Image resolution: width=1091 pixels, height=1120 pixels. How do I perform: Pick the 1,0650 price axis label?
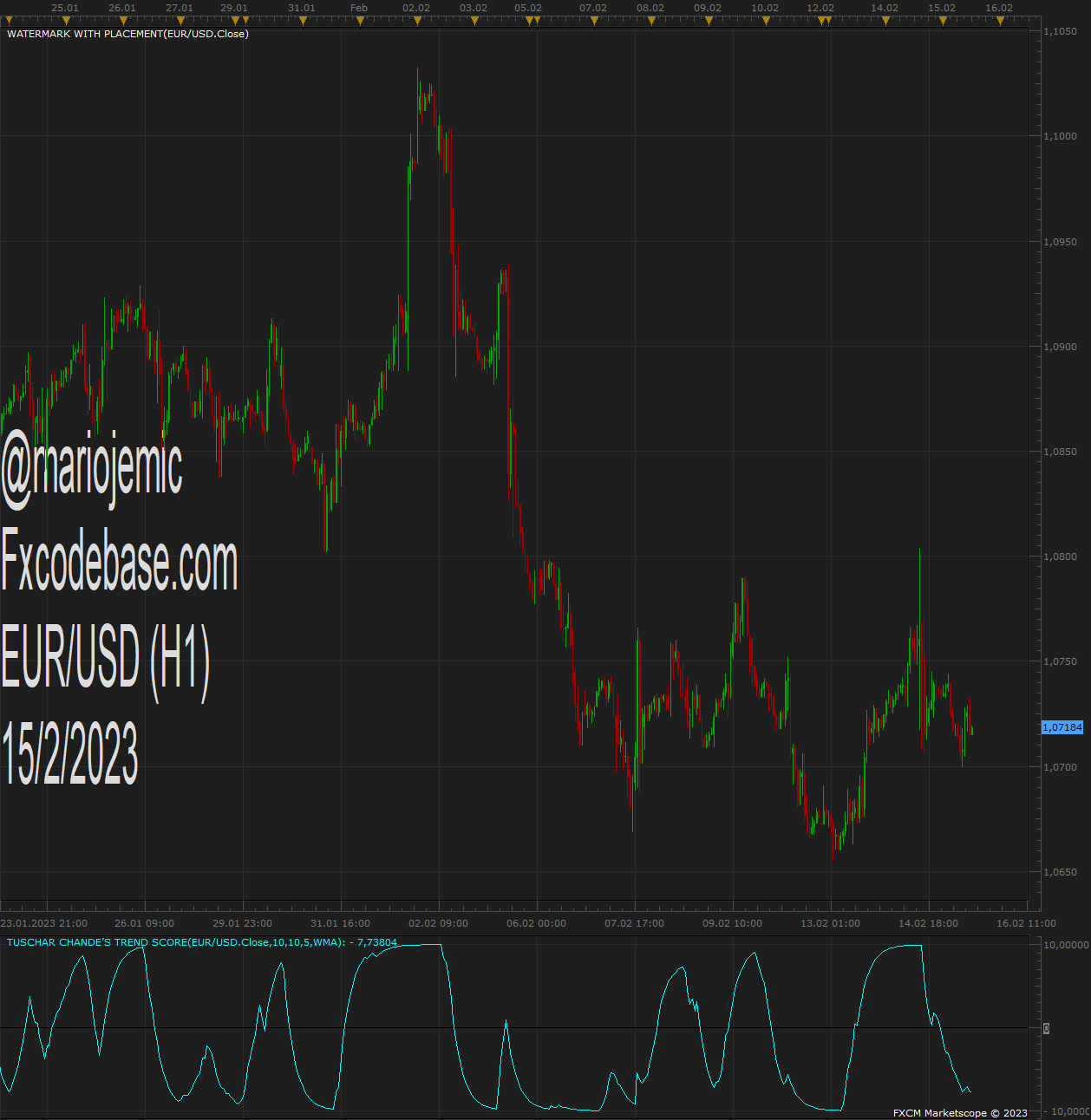pyautogui.click(x=1060, y=872)
